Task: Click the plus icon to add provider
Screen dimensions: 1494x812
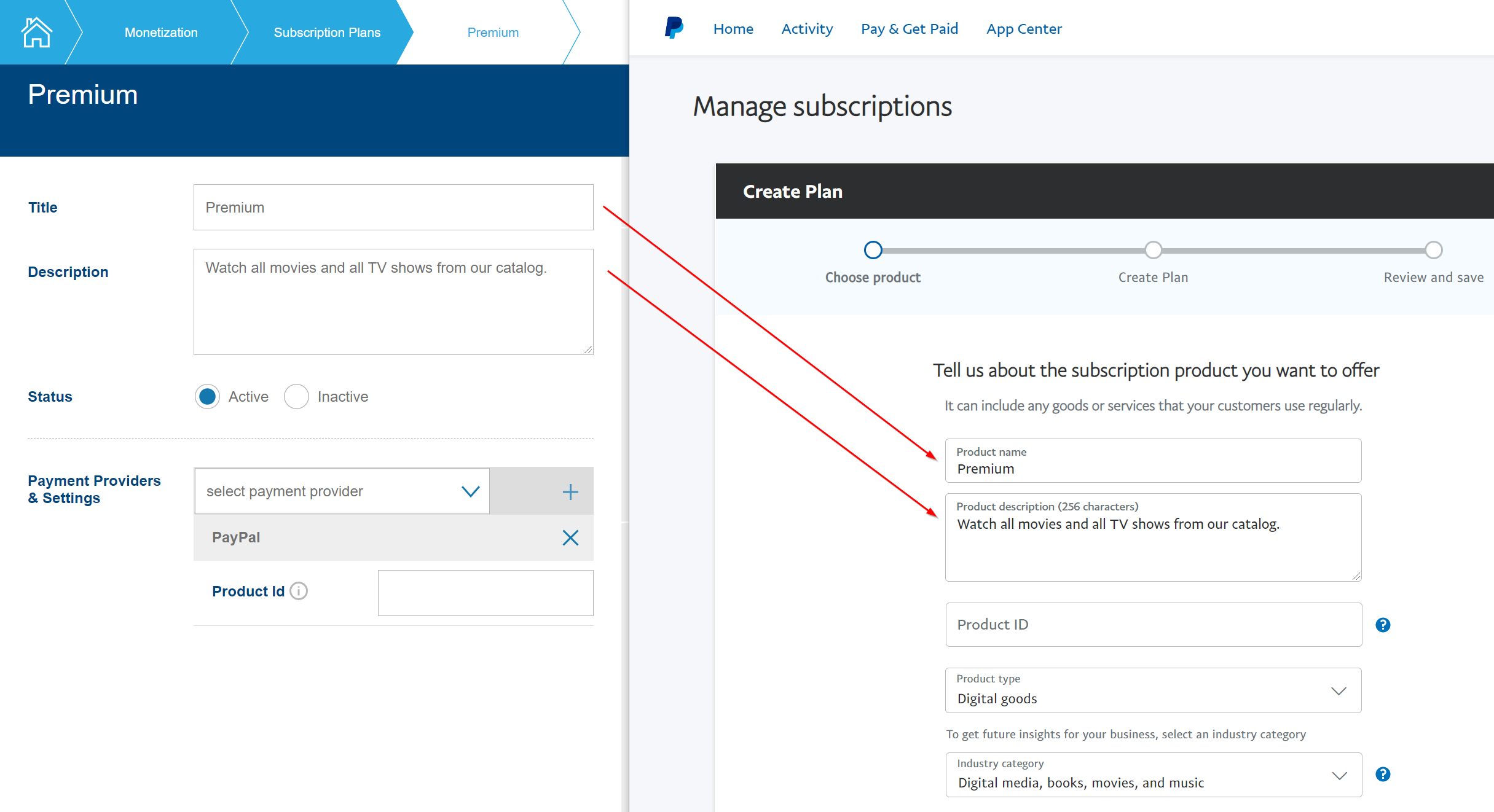Action: tap(570, 491)
